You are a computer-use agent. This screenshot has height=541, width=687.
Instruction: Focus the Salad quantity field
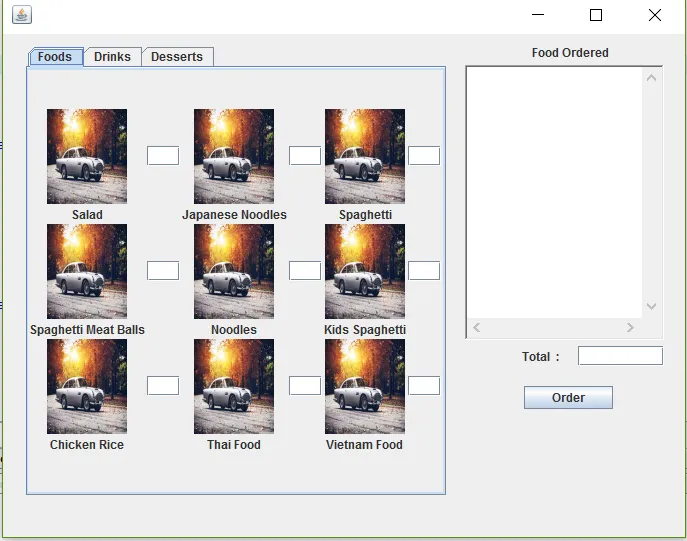(x=163, y=156)
